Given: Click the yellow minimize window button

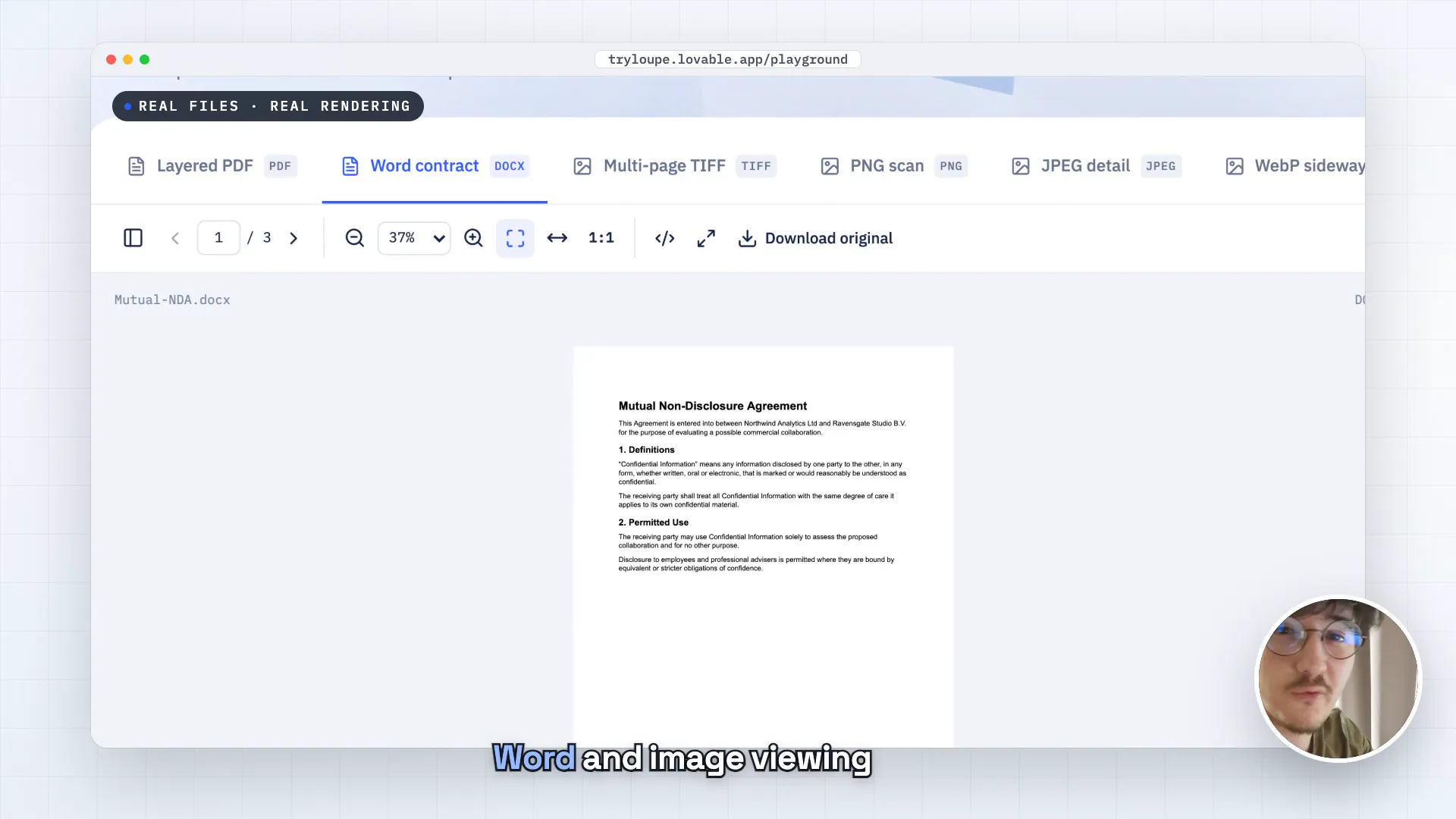Looking at the screenshot, I should [127, 59].
